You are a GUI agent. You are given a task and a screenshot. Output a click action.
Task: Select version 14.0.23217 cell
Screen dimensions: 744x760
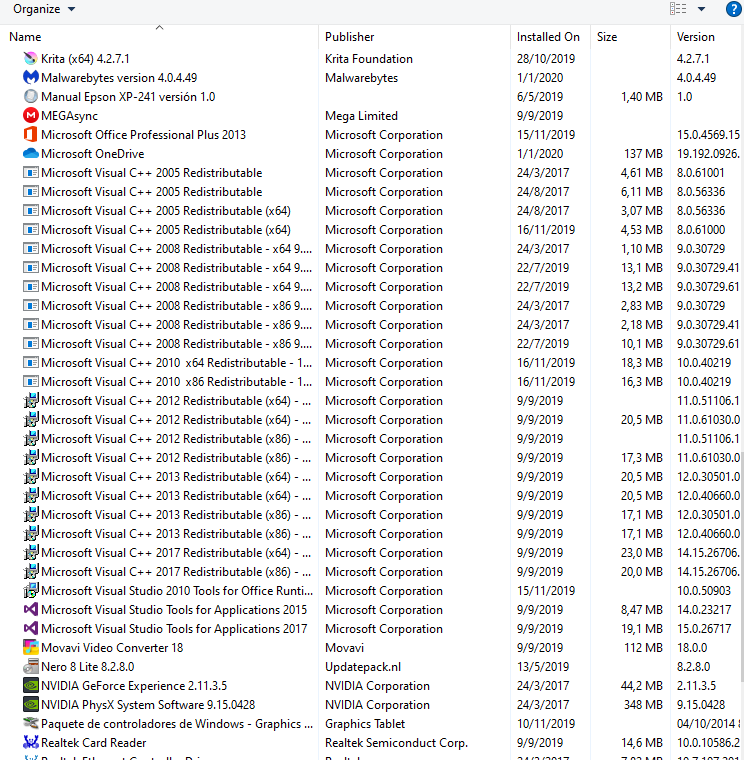pyautogui.click(x=704, y=609)
